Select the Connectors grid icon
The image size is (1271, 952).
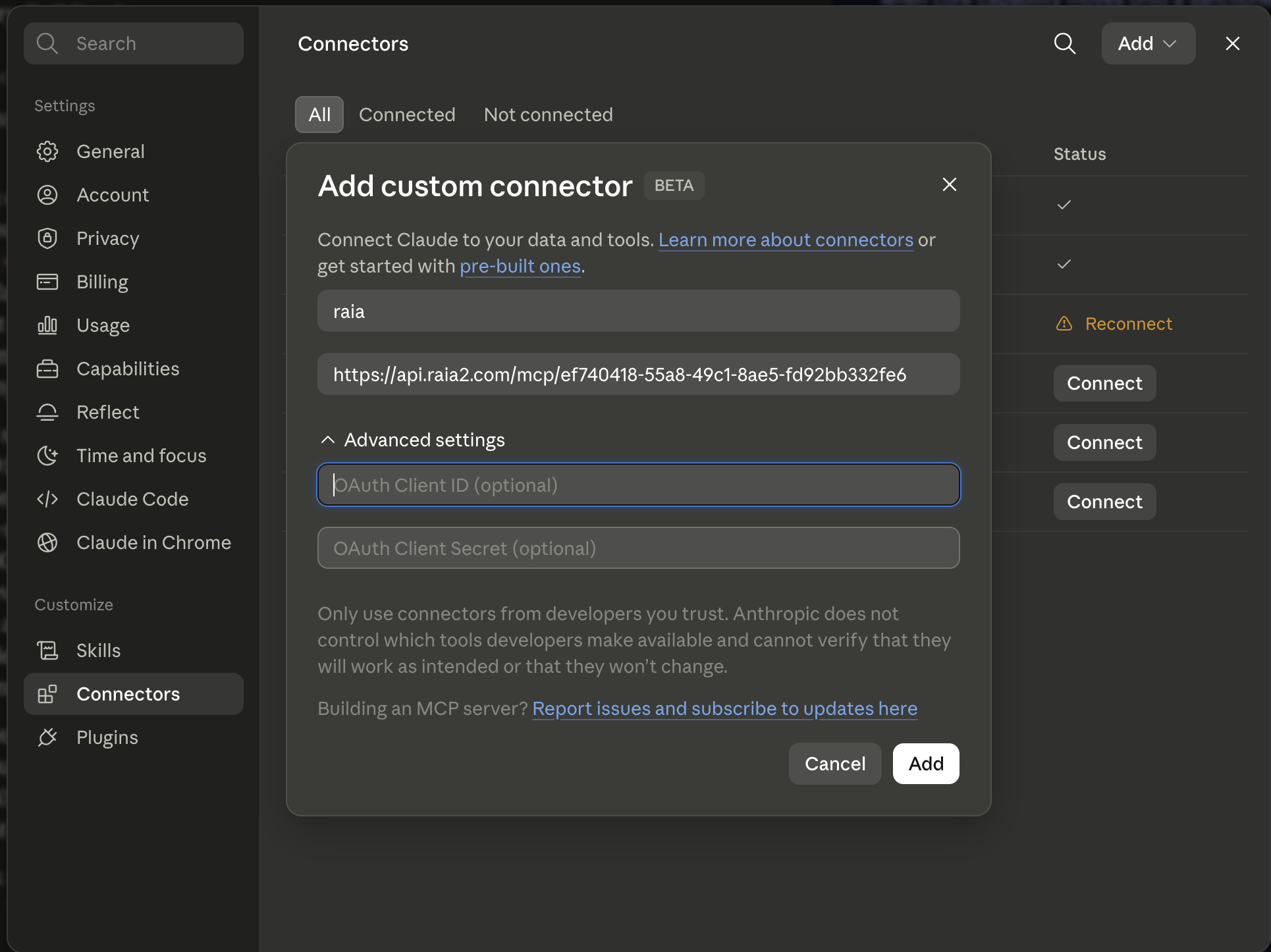coord(47,694)
